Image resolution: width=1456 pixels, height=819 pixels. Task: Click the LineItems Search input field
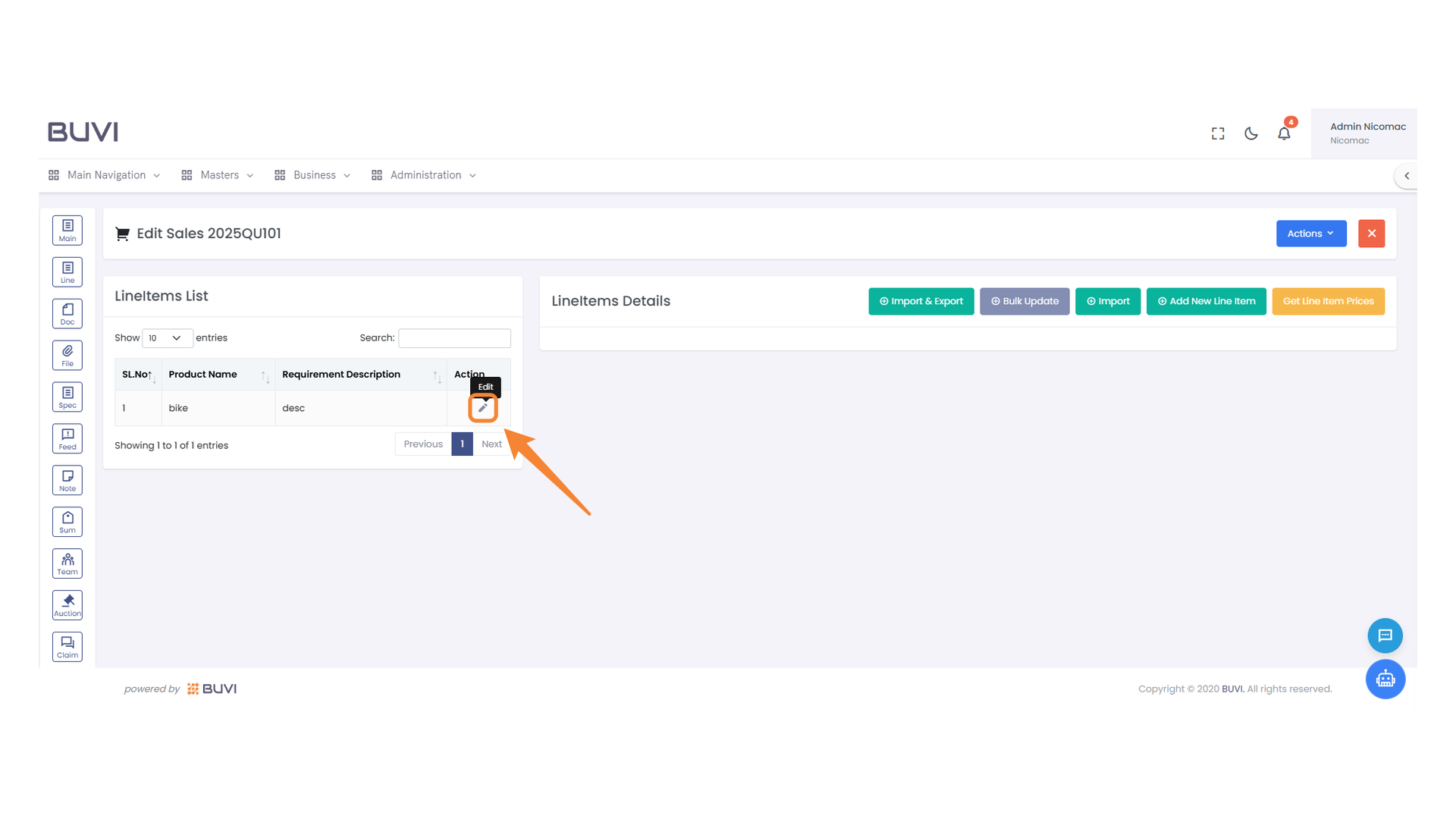454,338
